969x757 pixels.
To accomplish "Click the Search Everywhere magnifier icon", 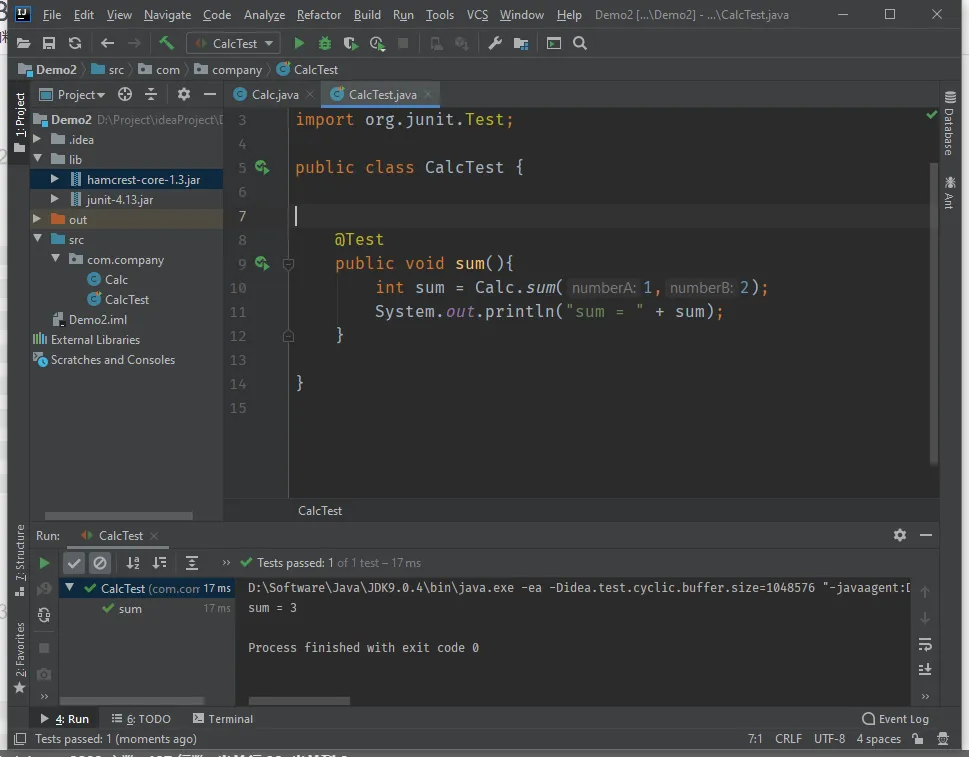I will pyautogui.click(x=580, y=43).
